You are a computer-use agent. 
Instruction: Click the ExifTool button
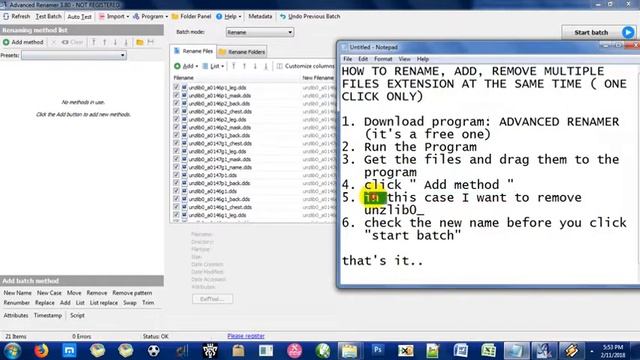tap(212, 299)
